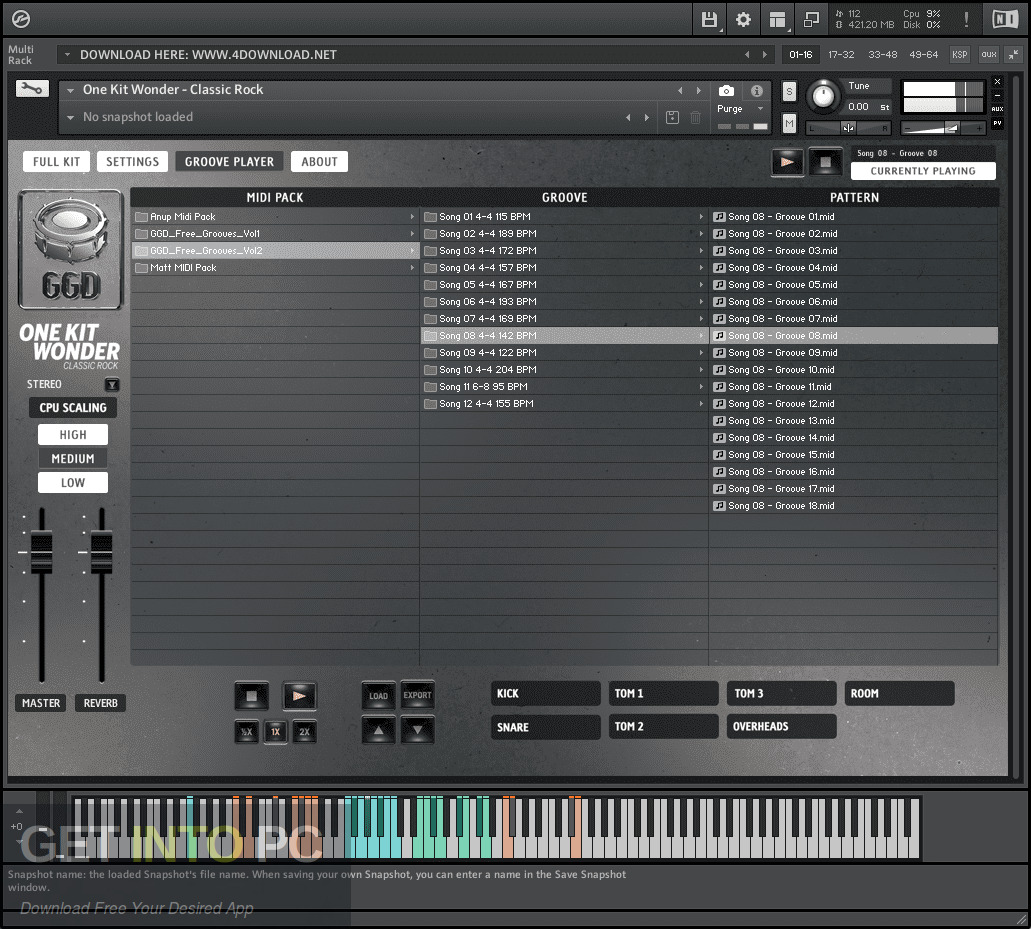Switch to FULL KIT tab
1031x929 pixels.
tap(57, 162)
